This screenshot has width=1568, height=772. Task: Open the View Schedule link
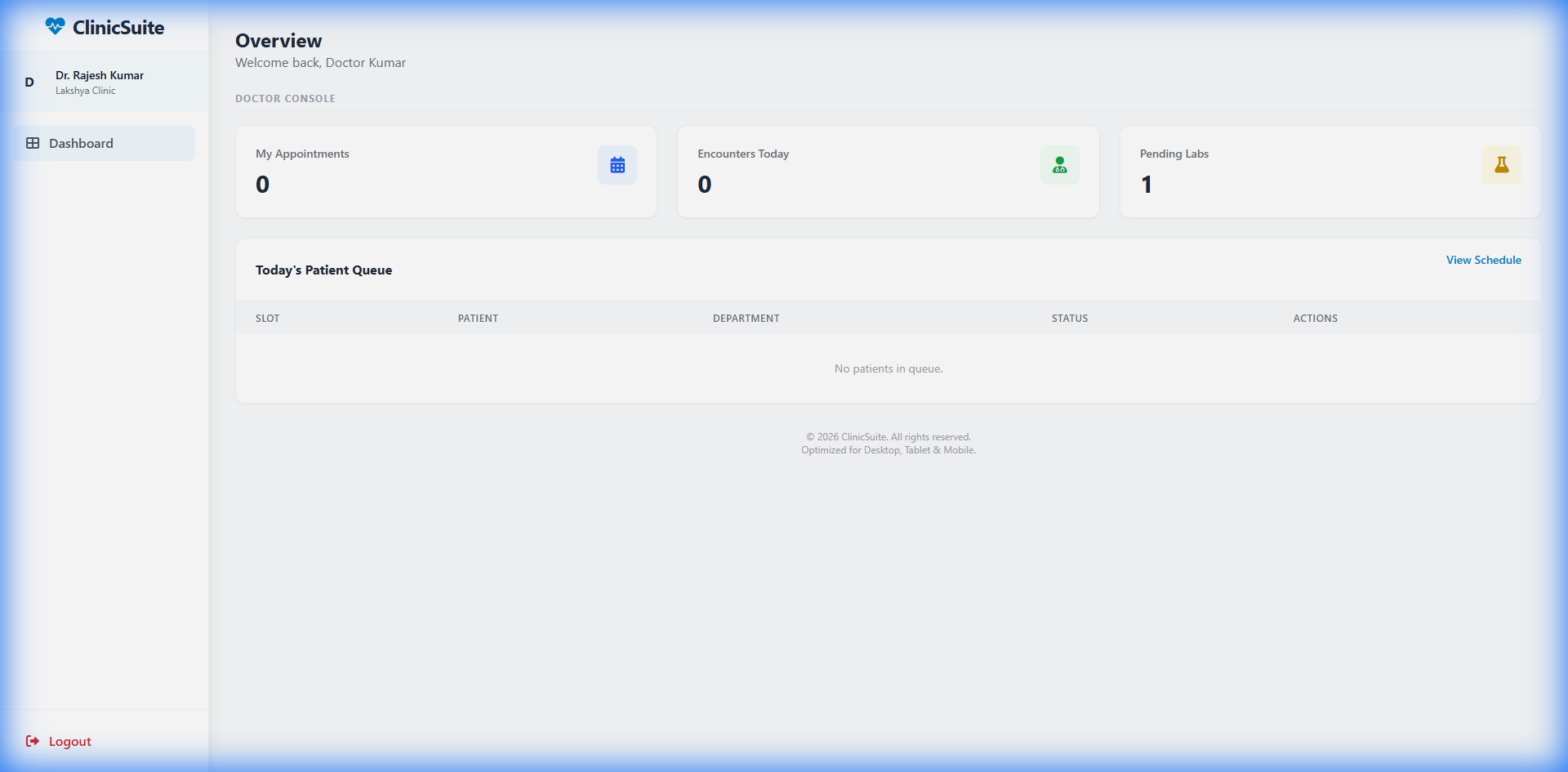(x=1484, y=259)
